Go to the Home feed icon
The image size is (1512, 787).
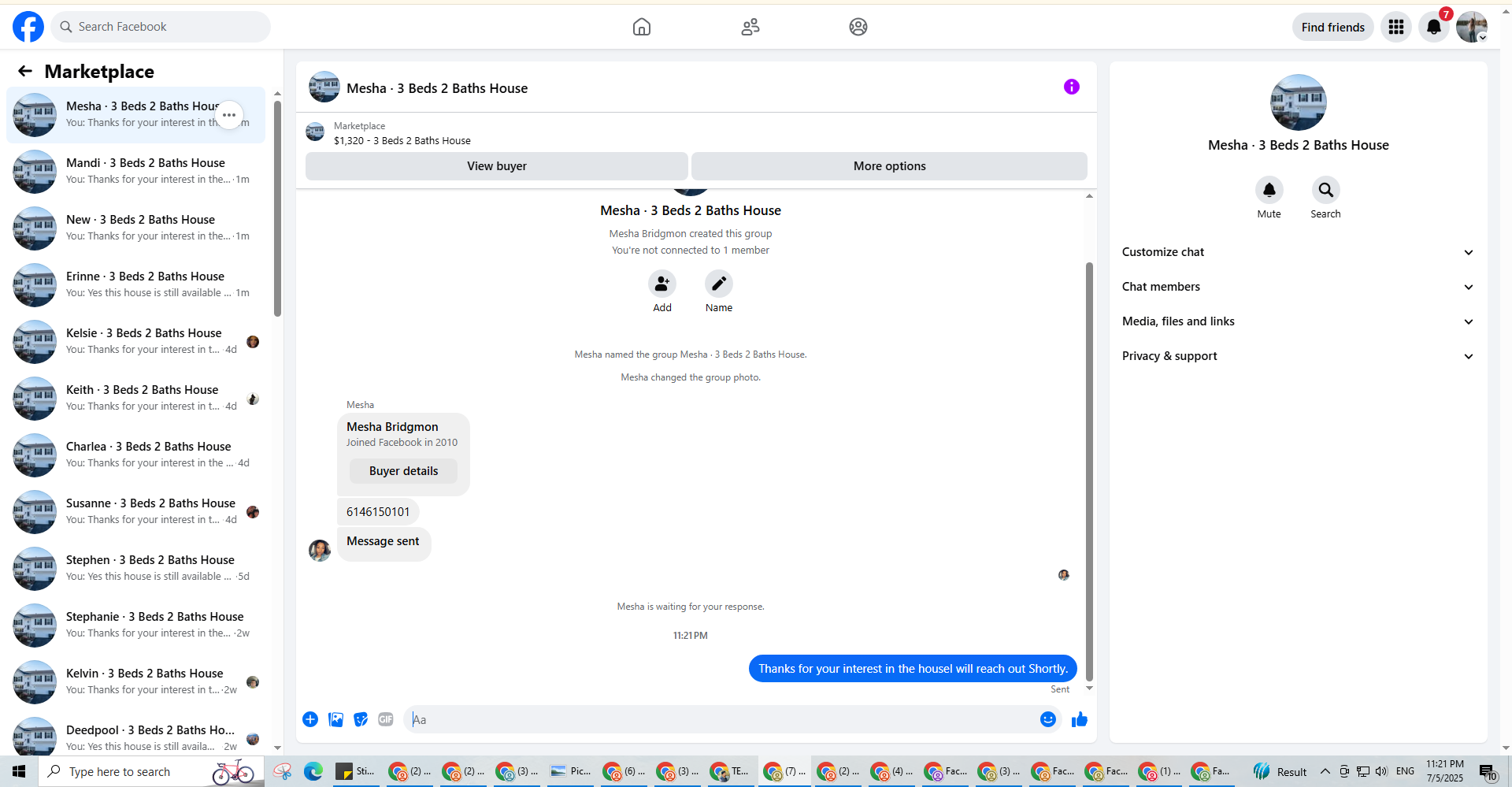[x=642, y=27]
